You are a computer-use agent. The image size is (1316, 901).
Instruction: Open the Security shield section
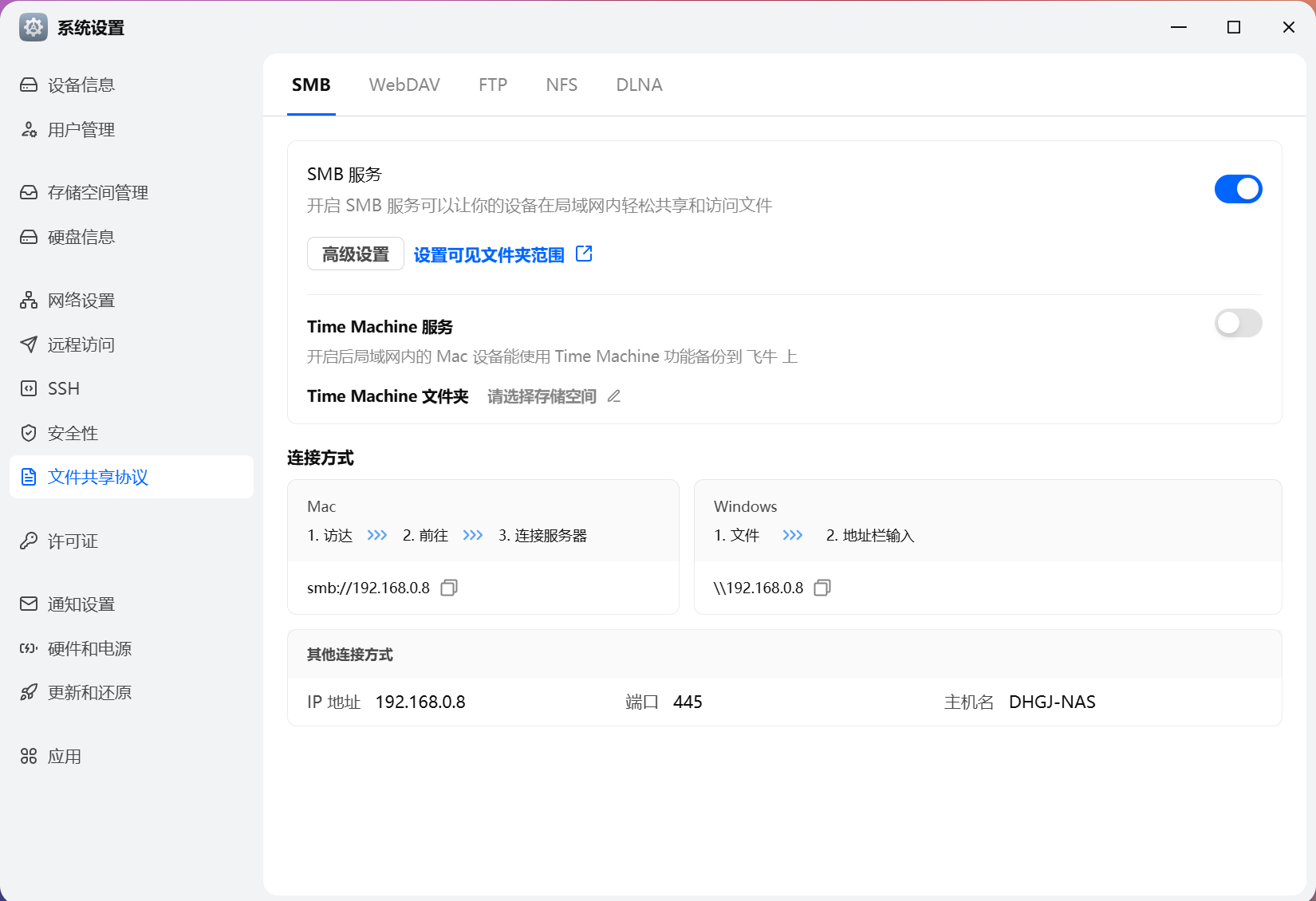[72, 433]
